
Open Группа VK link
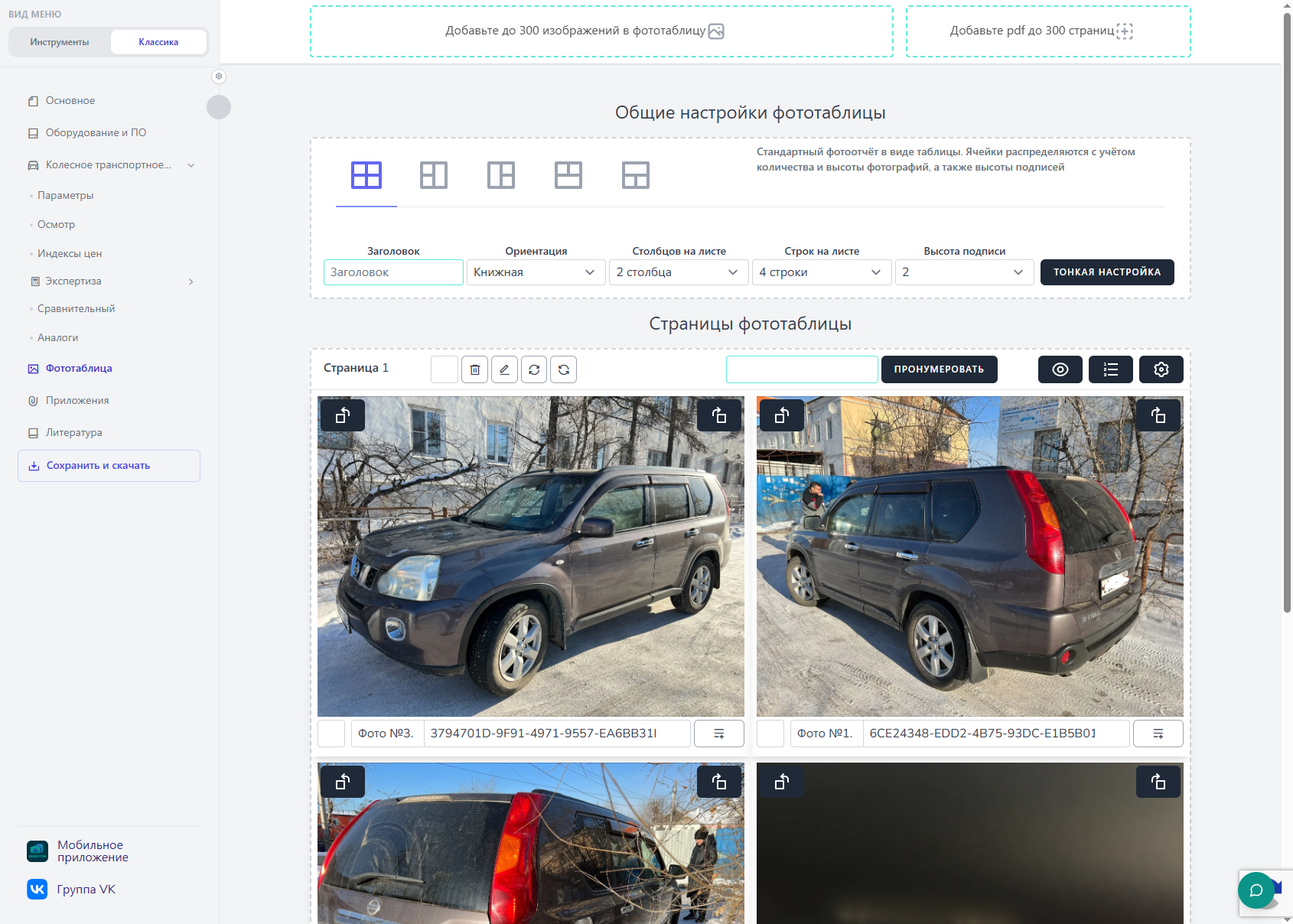(x=71, y=889)
